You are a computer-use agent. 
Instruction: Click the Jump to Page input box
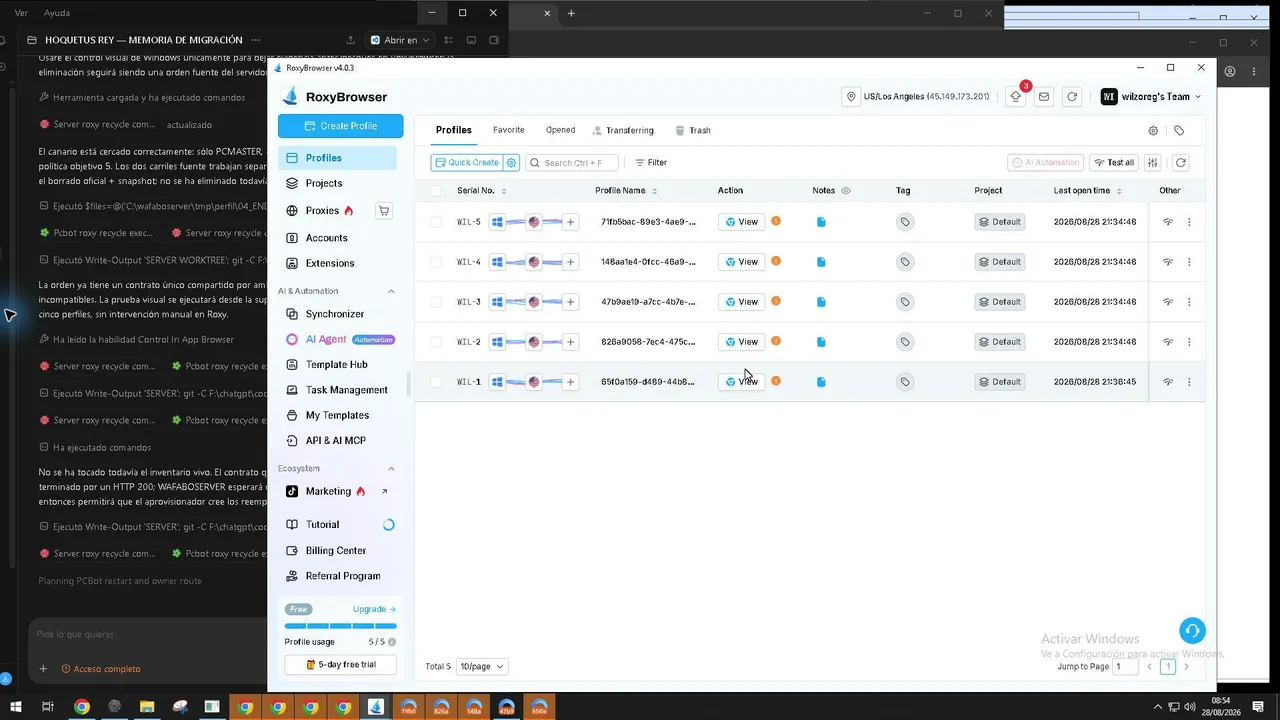(x=1126, y=666)
